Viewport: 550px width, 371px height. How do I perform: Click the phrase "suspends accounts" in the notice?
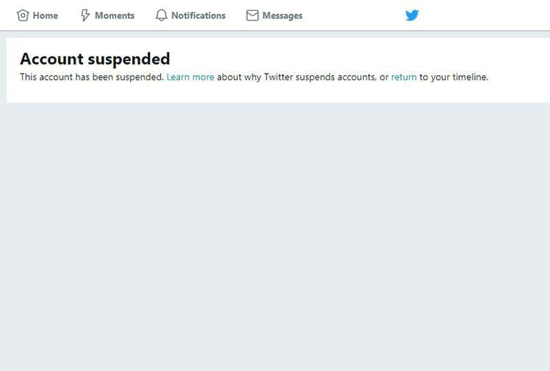click(x=336, y=77)
